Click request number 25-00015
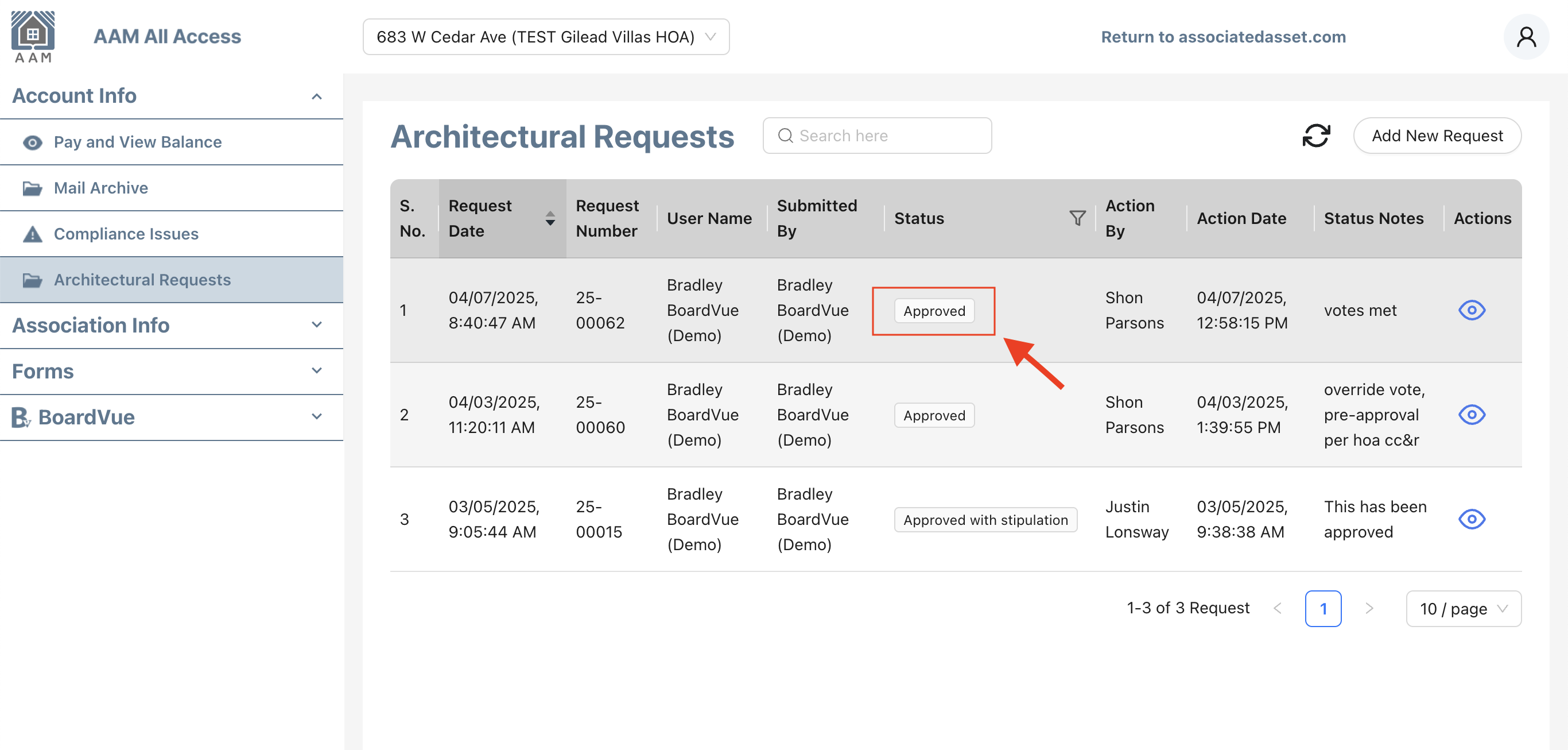 pos(599,519)
